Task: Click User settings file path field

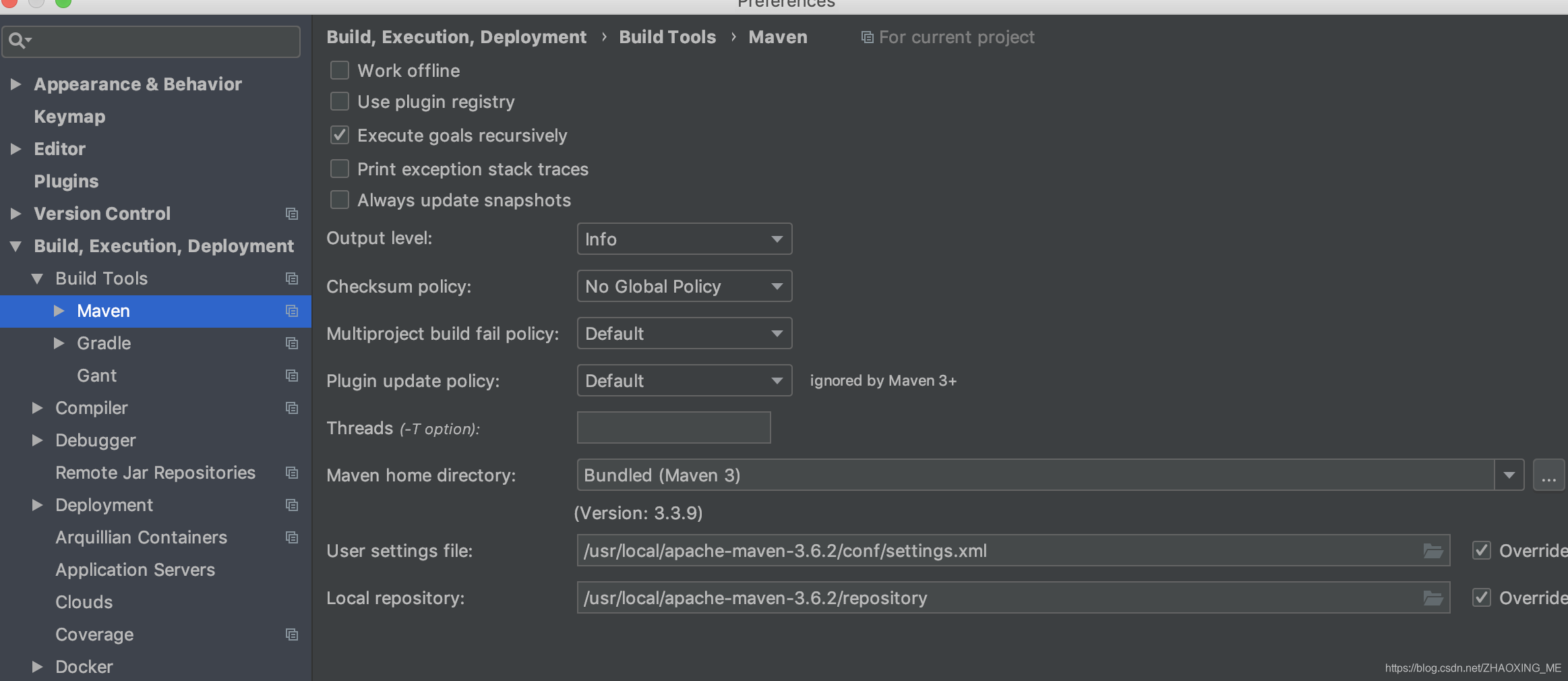Action: point(1013,551)
